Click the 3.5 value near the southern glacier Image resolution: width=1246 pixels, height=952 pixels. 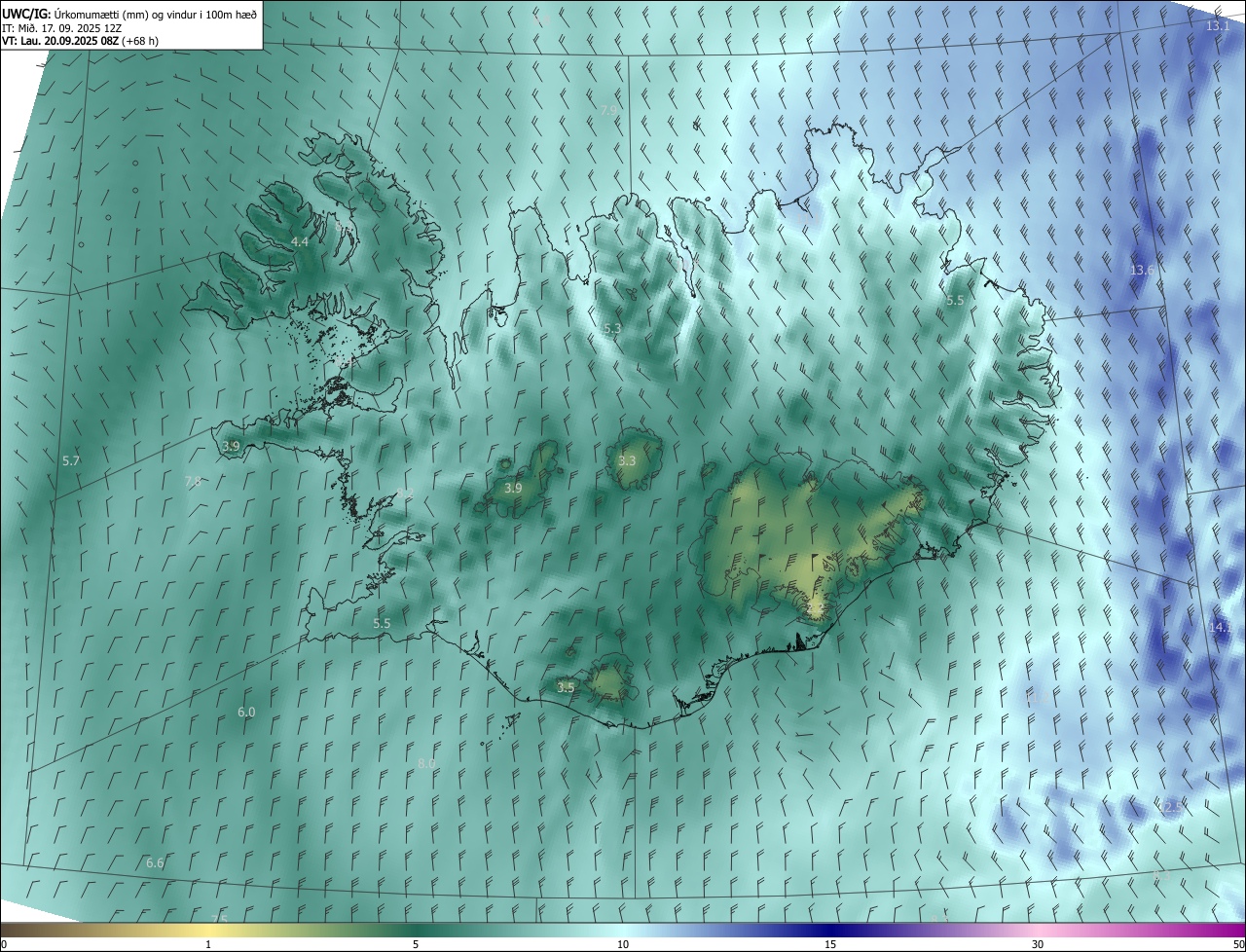(x=566, y=687)
